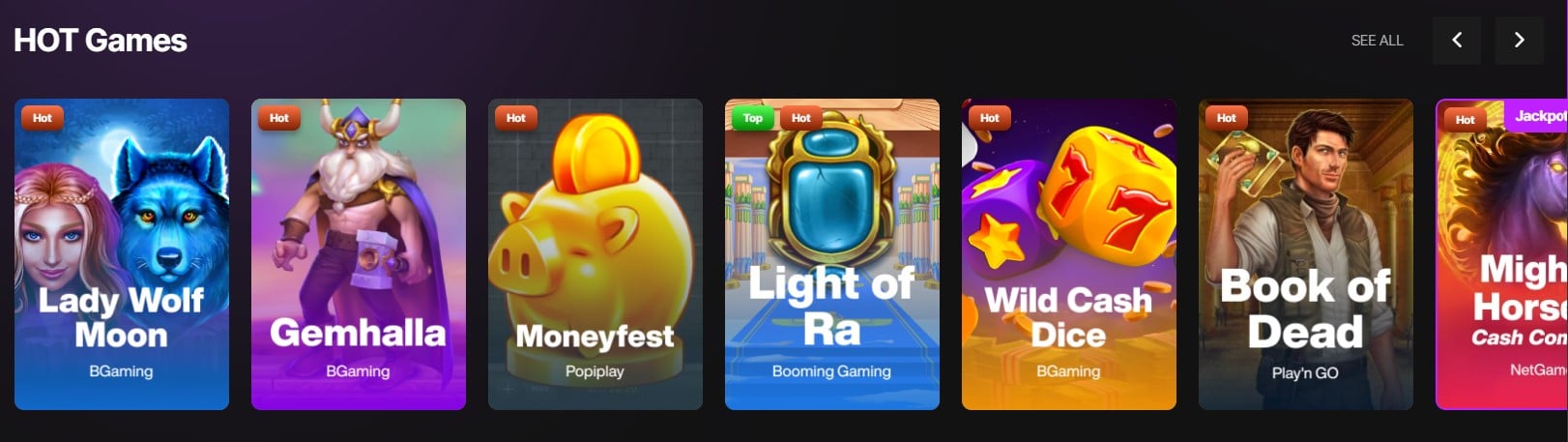Image resolution: width=1568 pixels, height=442 pixels.
Task: Click the green Top badge on Light of Ra
Action: (753, 118)
